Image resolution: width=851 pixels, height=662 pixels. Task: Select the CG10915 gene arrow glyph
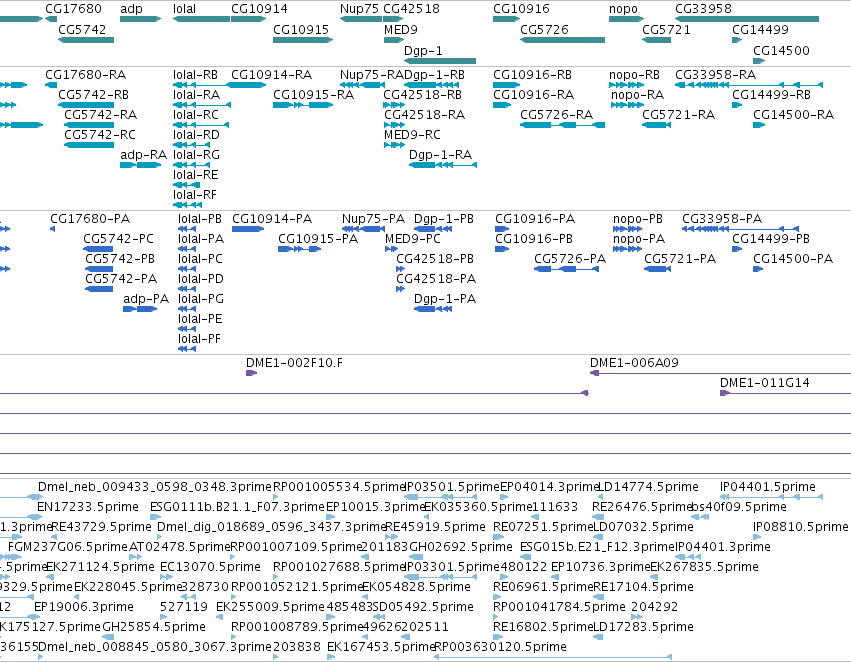pyautogui.click(x=303, y=40)
